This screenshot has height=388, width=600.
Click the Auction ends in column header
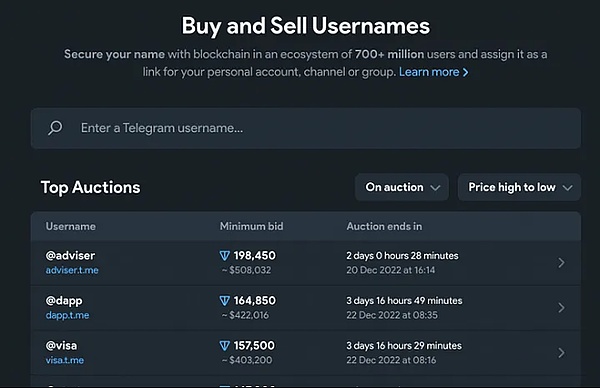tap(384, 227)
